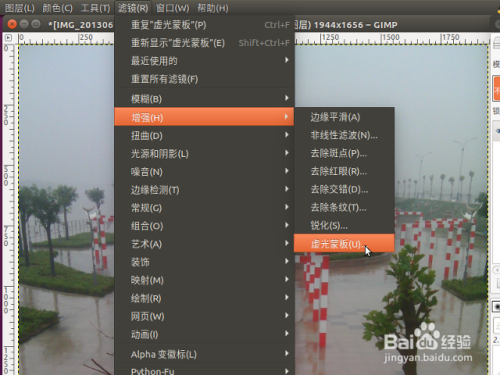
Task: Open the 去除条纹(T)... filter
Action: point(344,207)
